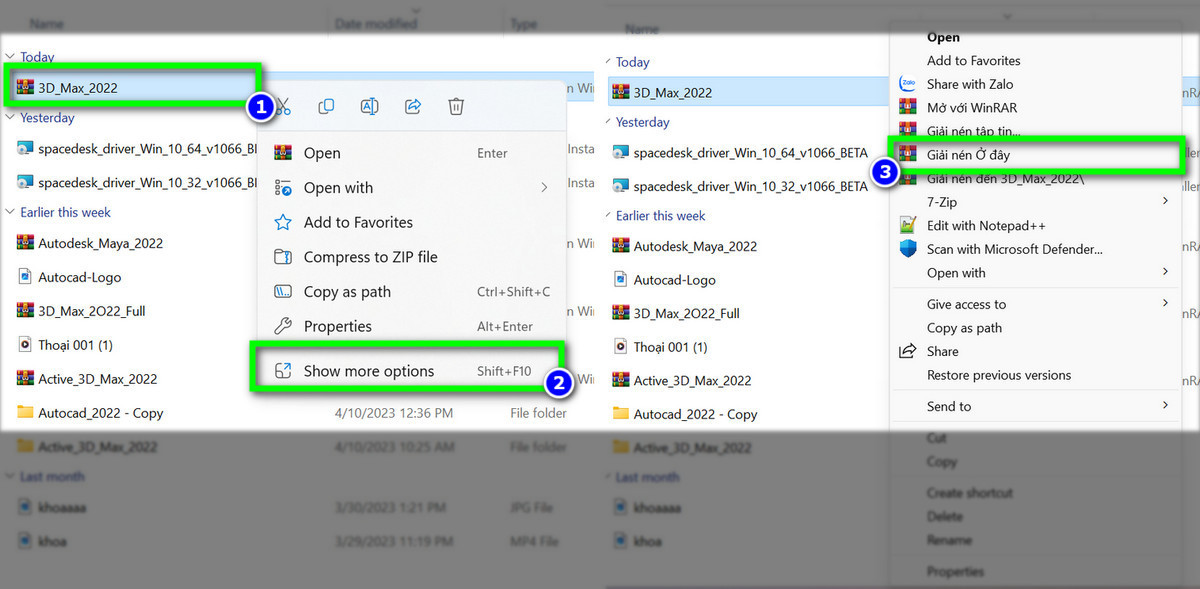Collapse the Today group in the right list
1200x589 pixels.
[606, 62]
